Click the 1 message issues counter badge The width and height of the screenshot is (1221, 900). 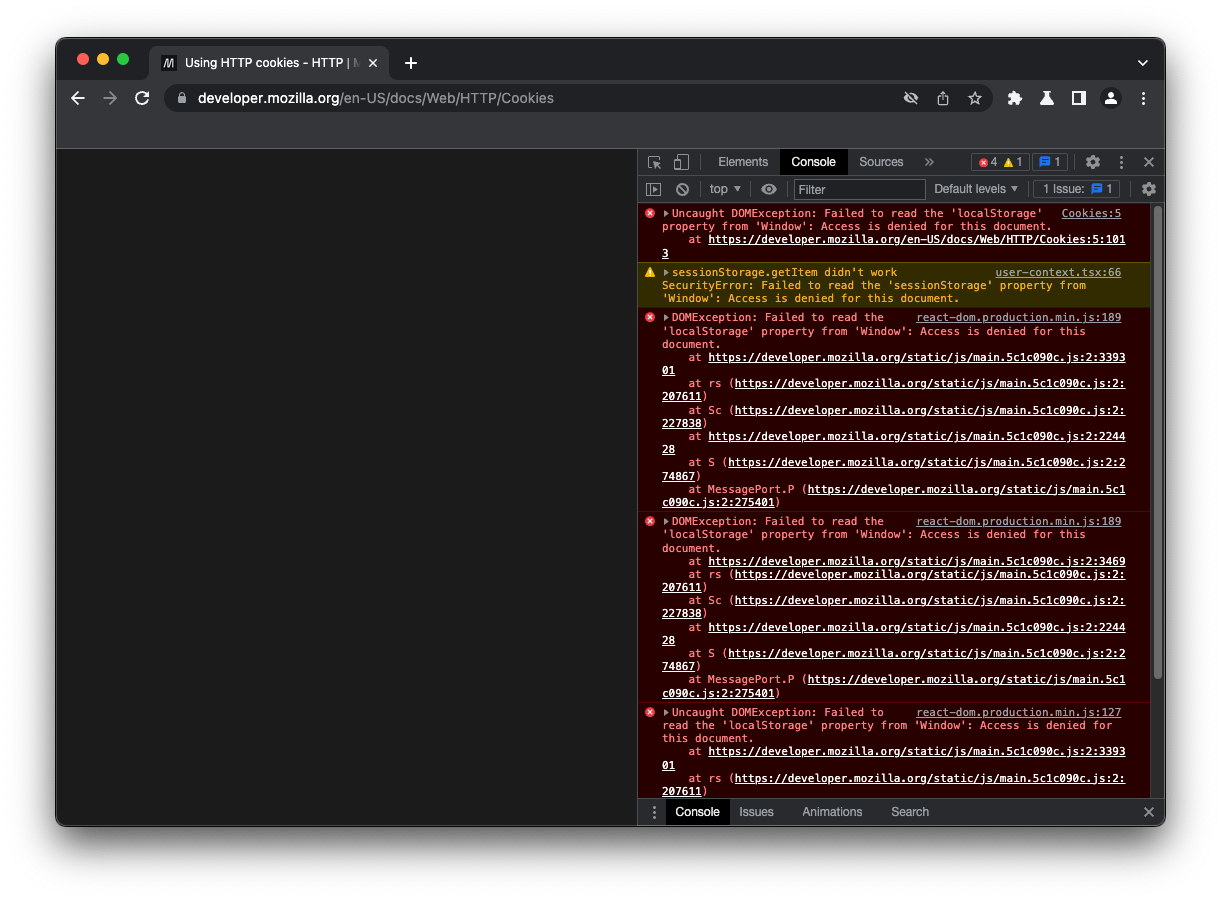point(1050,162)
